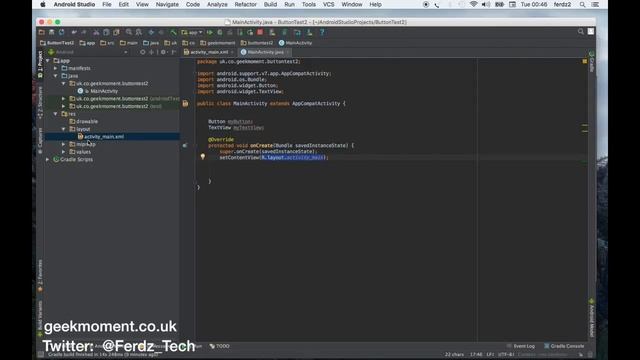Image resolution: width=640 pixels, height=360 pixels.
Task: Open the Build menu
Action: (270, 4)
